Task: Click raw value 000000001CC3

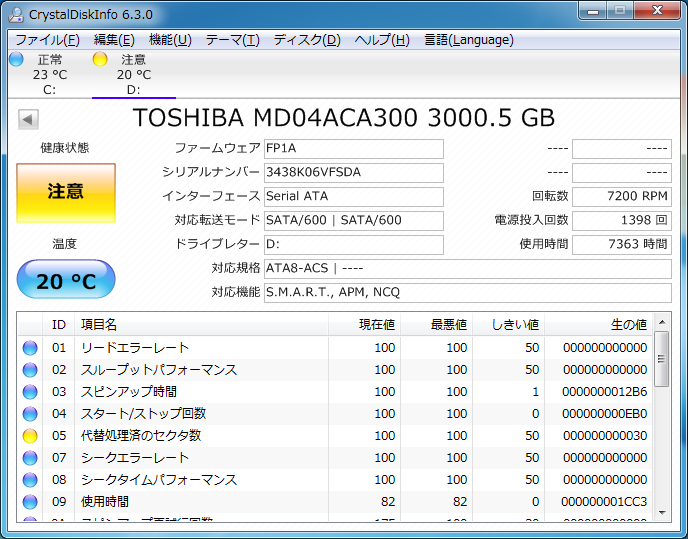Action: click(x=604, y=502)
